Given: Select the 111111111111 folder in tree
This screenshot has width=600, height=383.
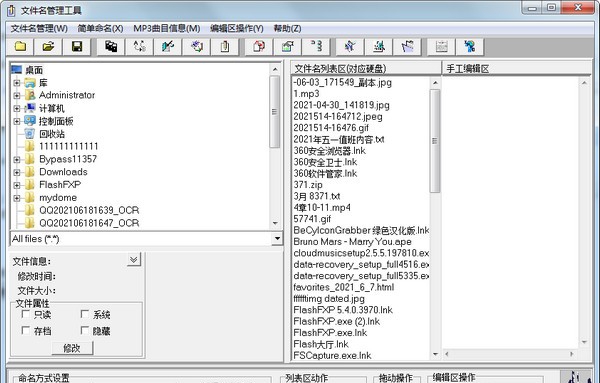Looking at the screenshot, I should (x=69, y=146).
